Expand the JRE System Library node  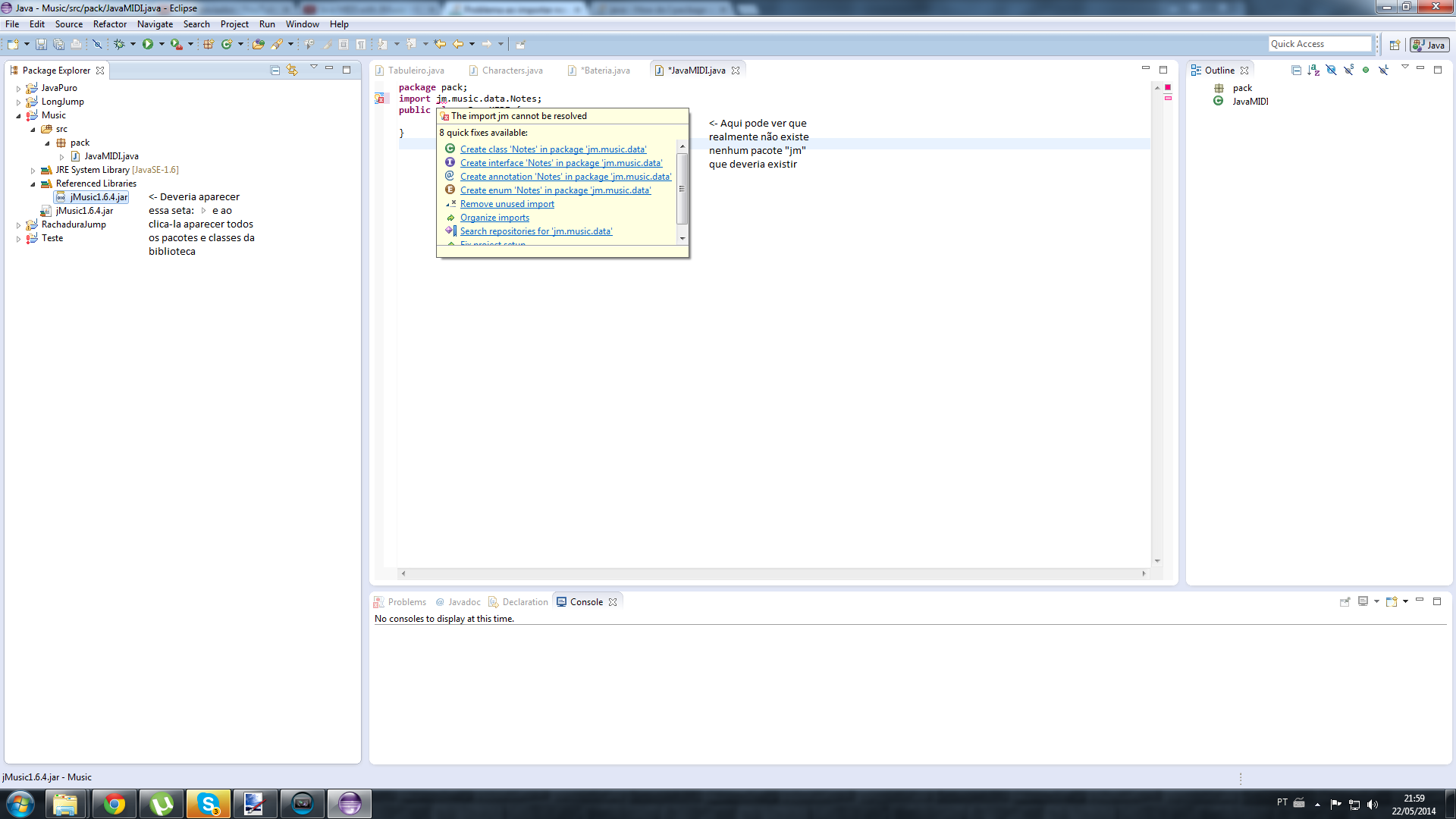point(33,171)
